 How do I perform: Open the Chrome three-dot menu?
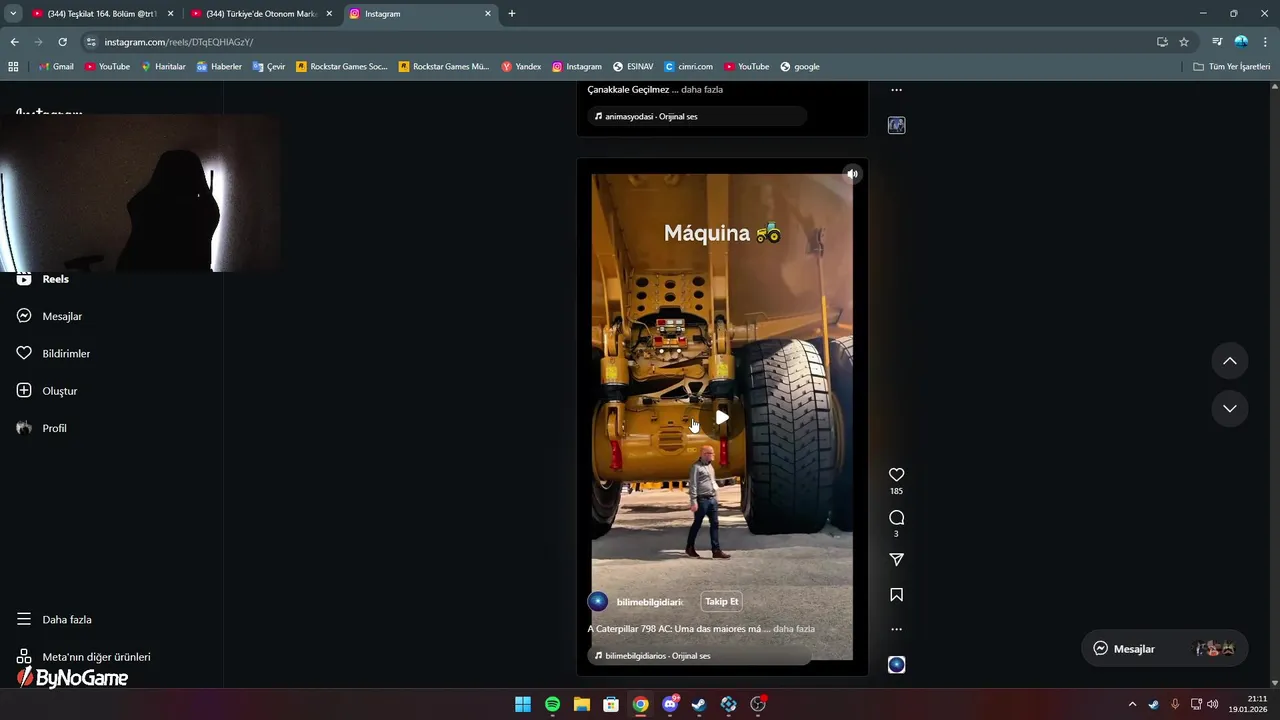pyautogui.click(x=1265, y=42)
